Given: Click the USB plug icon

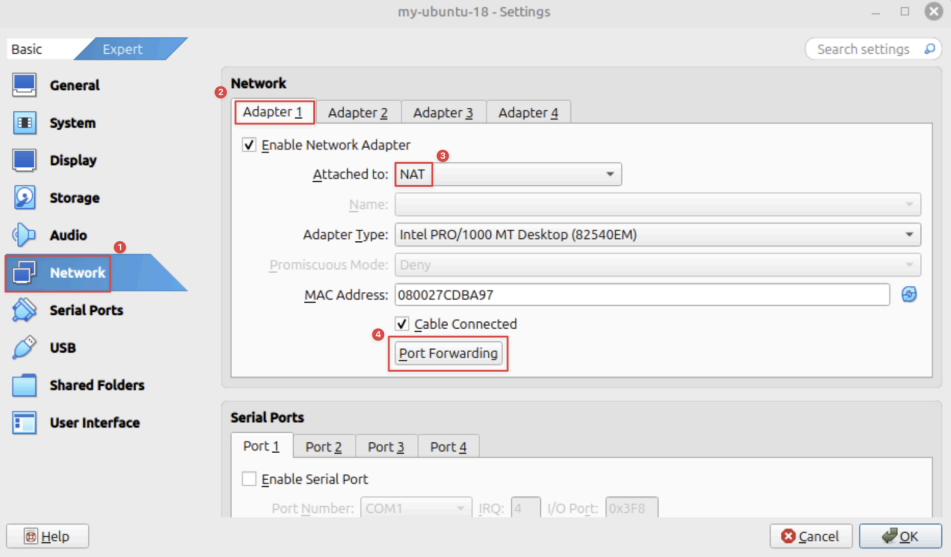Looking at the screenshot, I should (24, 348).
